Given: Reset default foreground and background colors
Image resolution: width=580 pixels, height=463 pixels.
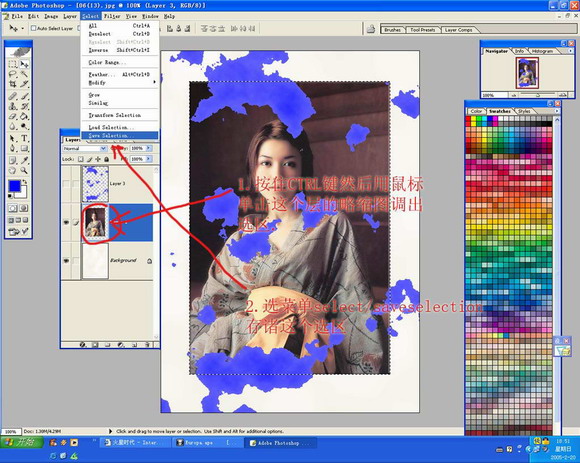Looking at the screenshot, I should click(10, 197).
